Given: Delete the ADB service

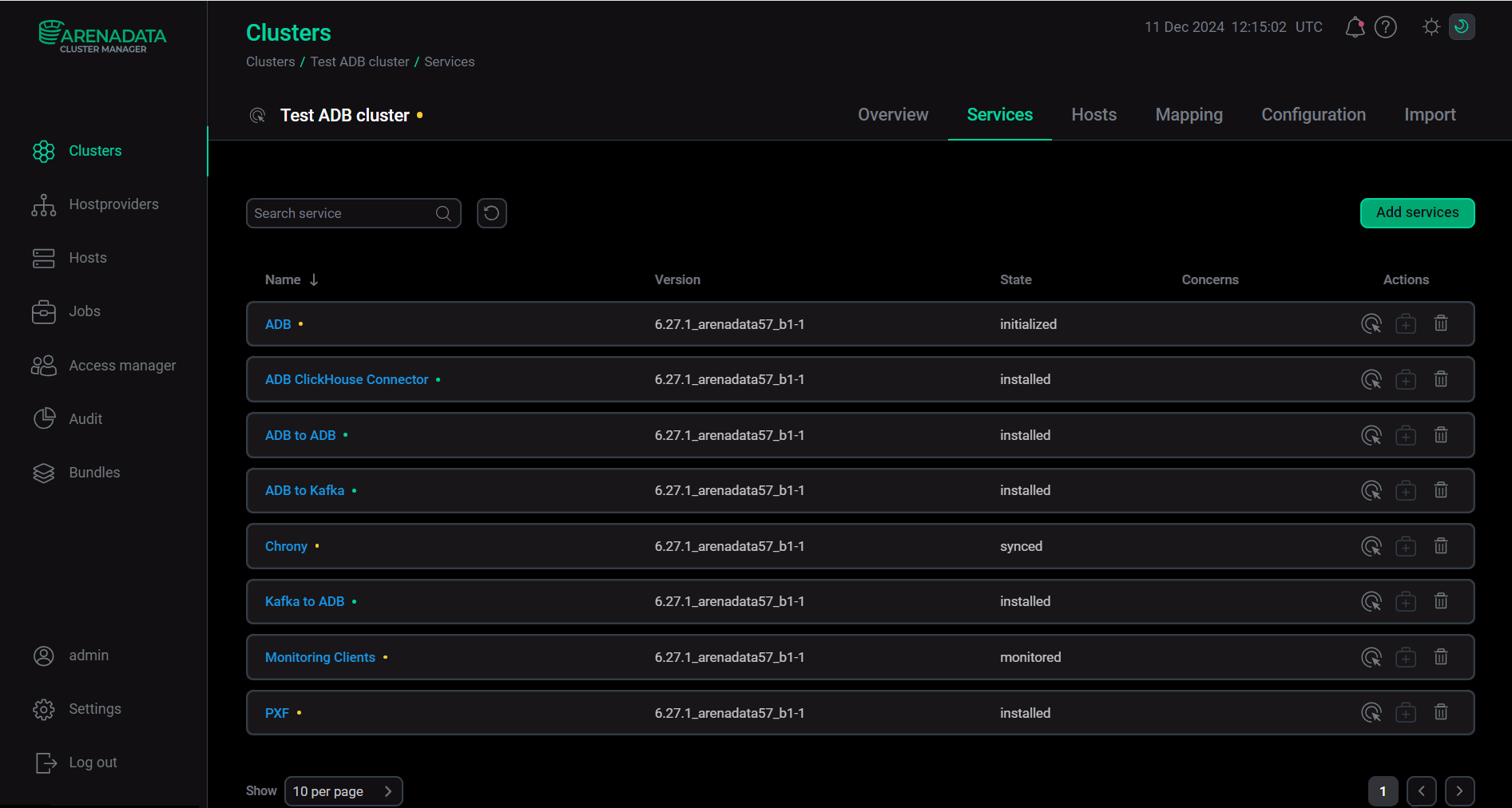Looking at the screenshot, I should [x=1441, y=324].
